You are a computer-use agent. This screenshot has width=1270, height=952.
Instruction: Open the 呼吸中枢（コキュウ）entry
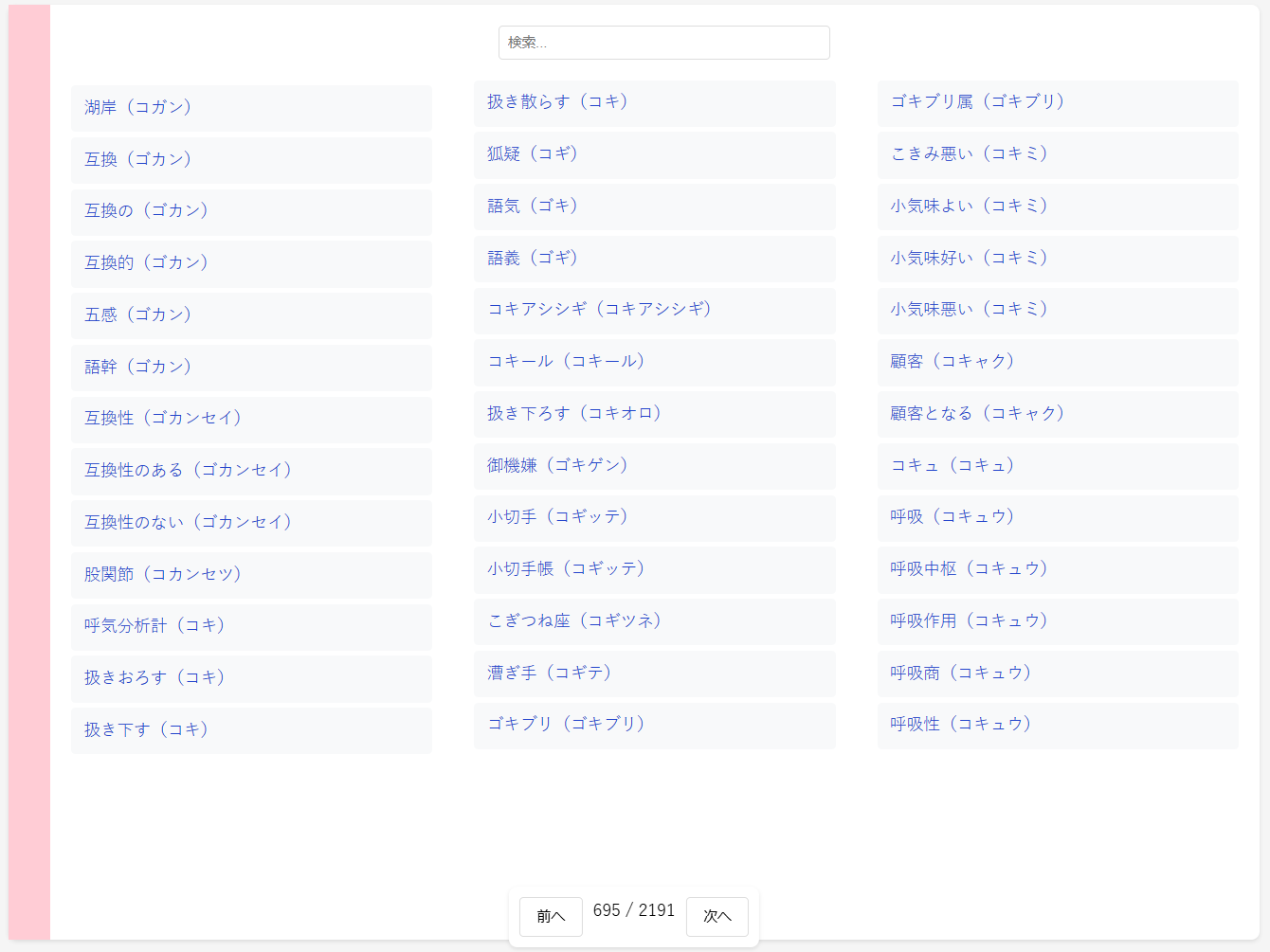(1058, 569)
